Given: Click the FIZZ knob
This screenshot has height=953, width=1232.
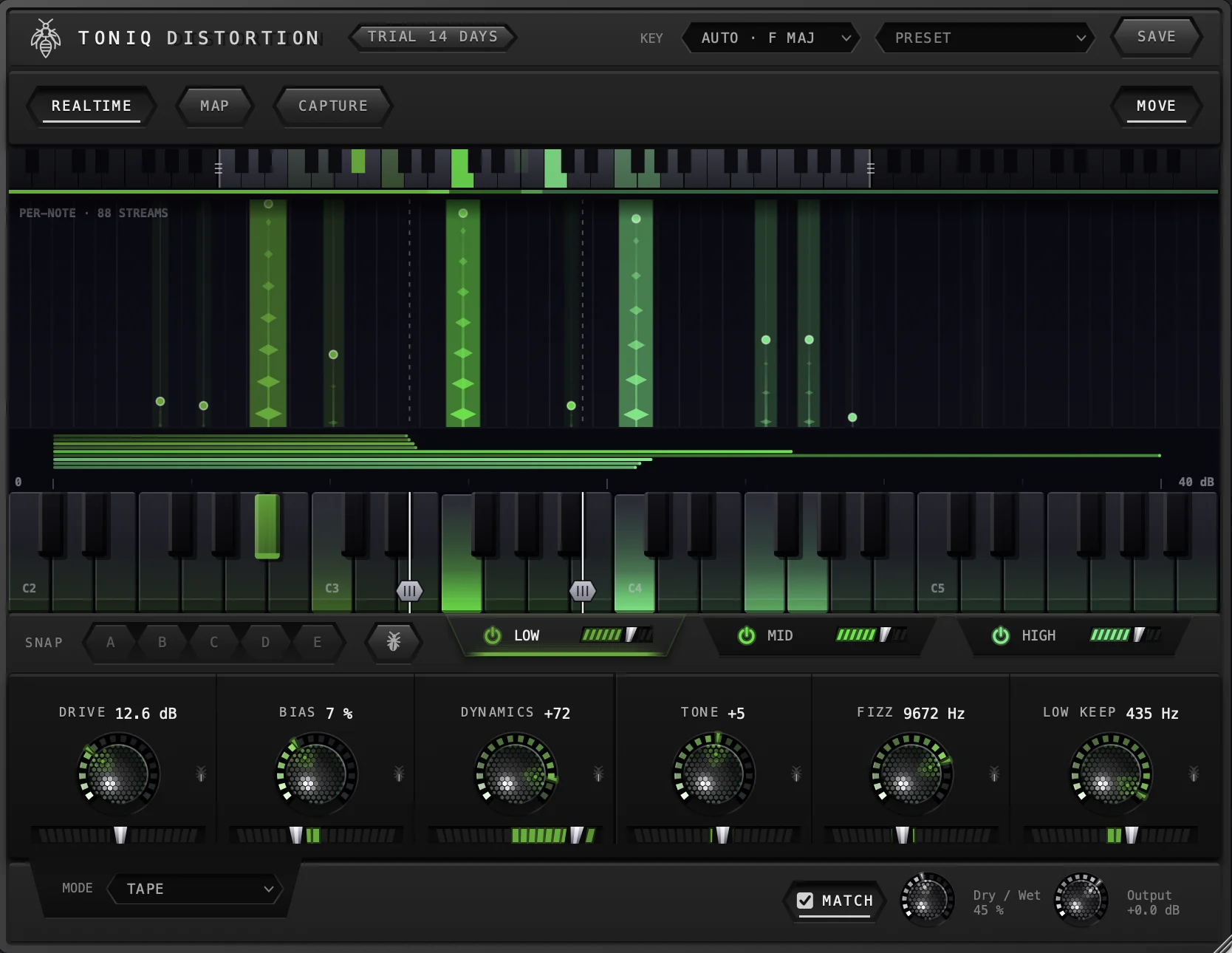Looking at the screenshot, I should tap(911, 773).
